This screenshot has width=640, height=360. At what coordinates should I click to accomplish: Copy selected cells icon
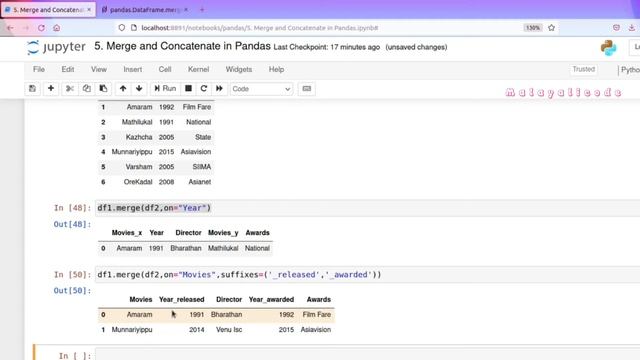point(87,89)
